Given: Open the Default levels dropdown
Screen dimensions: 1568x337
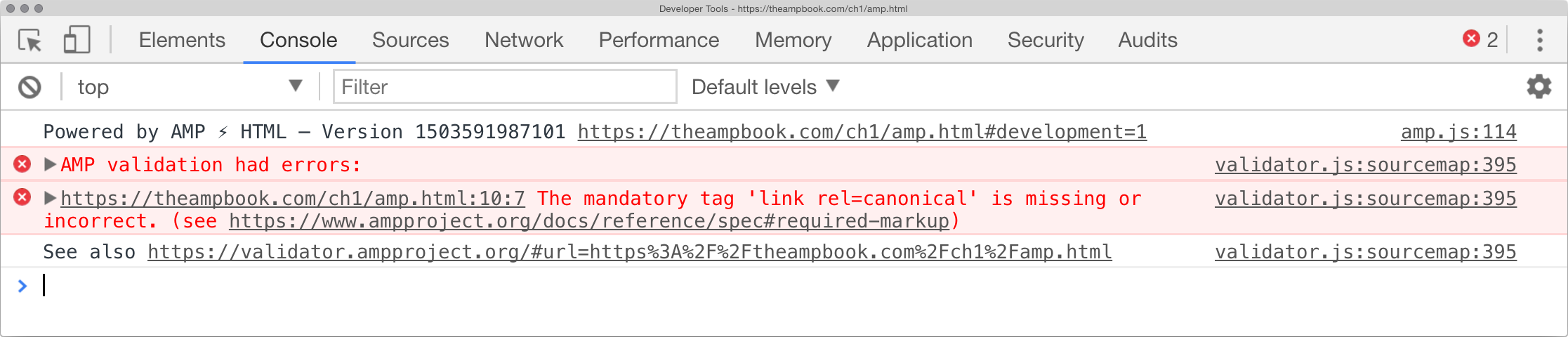Looking at the screenshot, I should pyautogui.click(x=765, y=86).
